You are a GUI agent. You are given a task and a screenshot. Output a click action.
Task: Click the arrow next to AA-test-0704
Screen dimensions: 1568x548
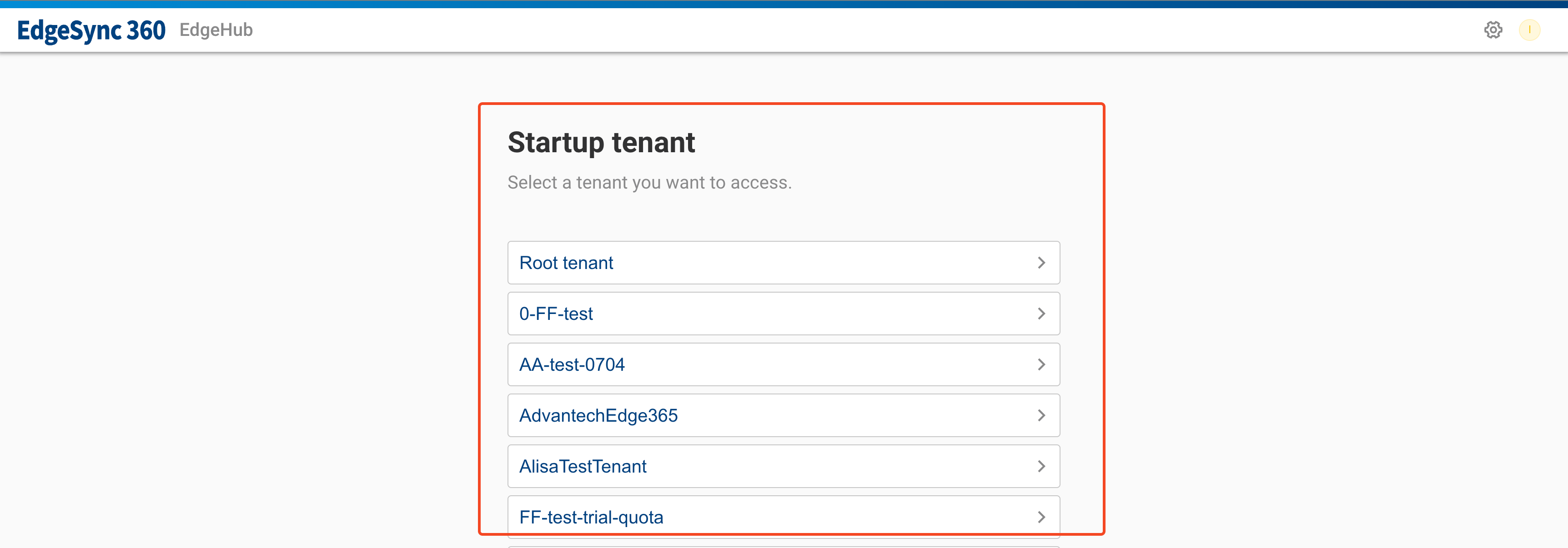pos(1042,364)
